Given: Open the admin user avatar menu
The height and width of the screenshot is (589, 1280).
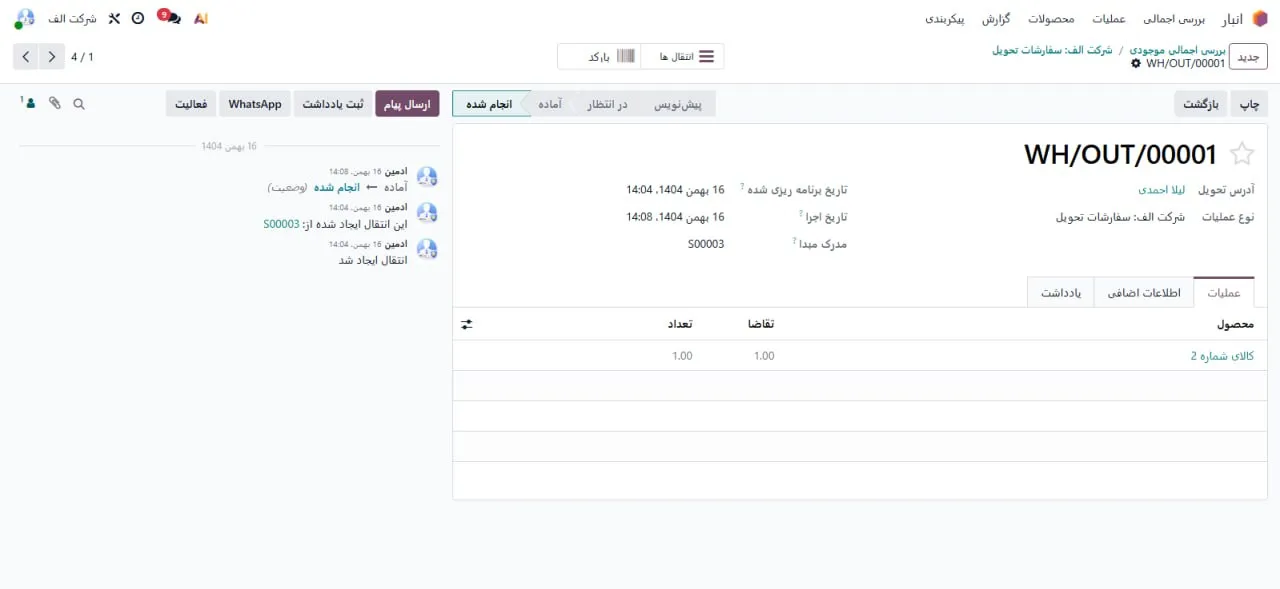Looking at the screenshot, I should click(25, 18).
